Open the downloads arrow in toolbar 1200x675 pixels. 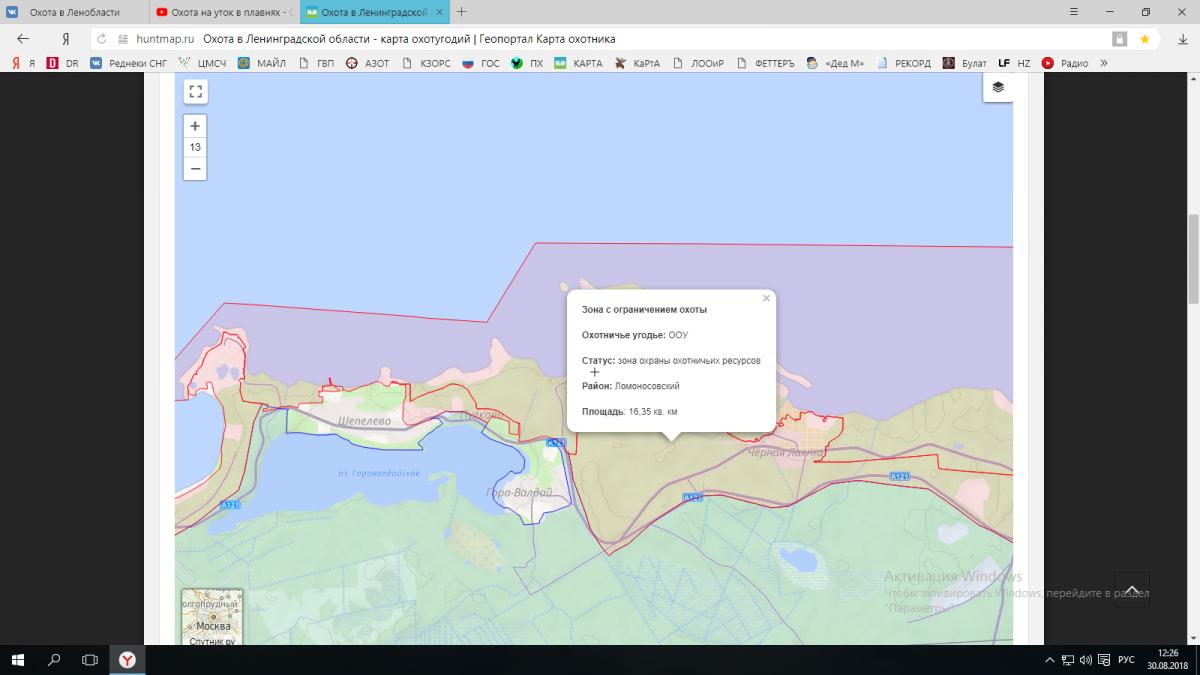point(1181,39)
